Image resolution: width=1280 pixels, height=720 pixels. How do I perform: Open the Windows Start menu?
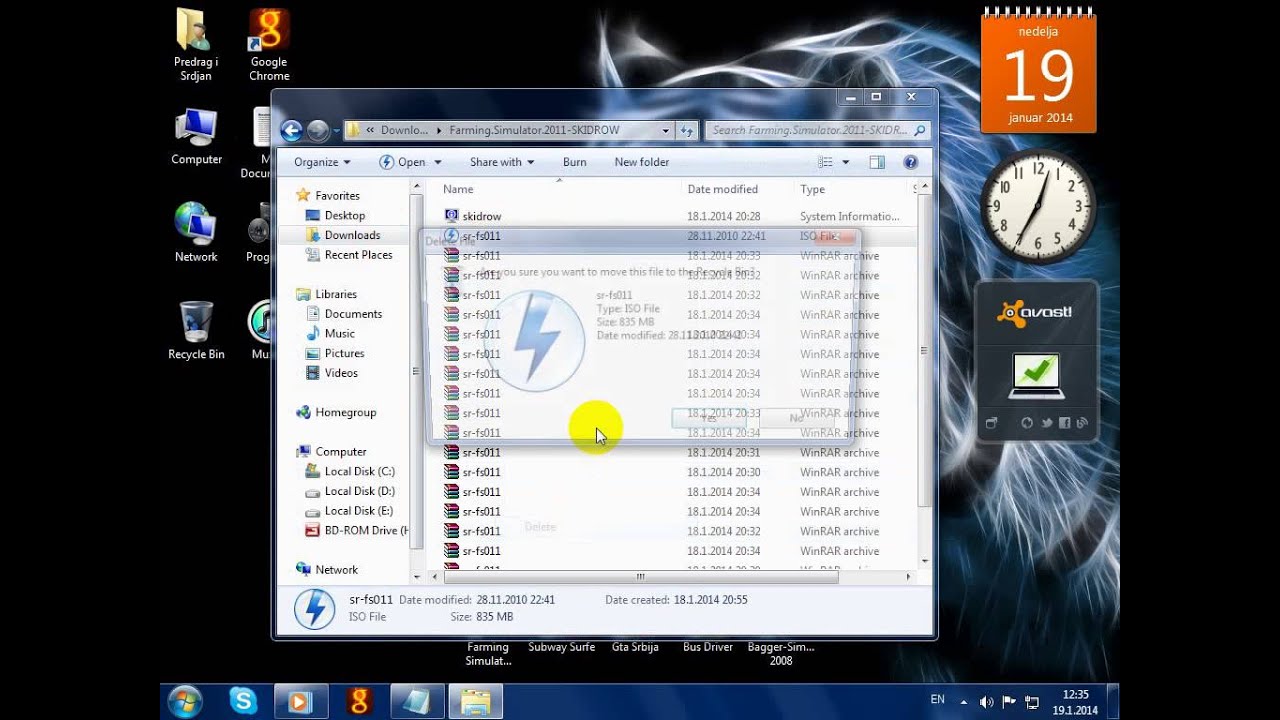[x=186, y=701]
